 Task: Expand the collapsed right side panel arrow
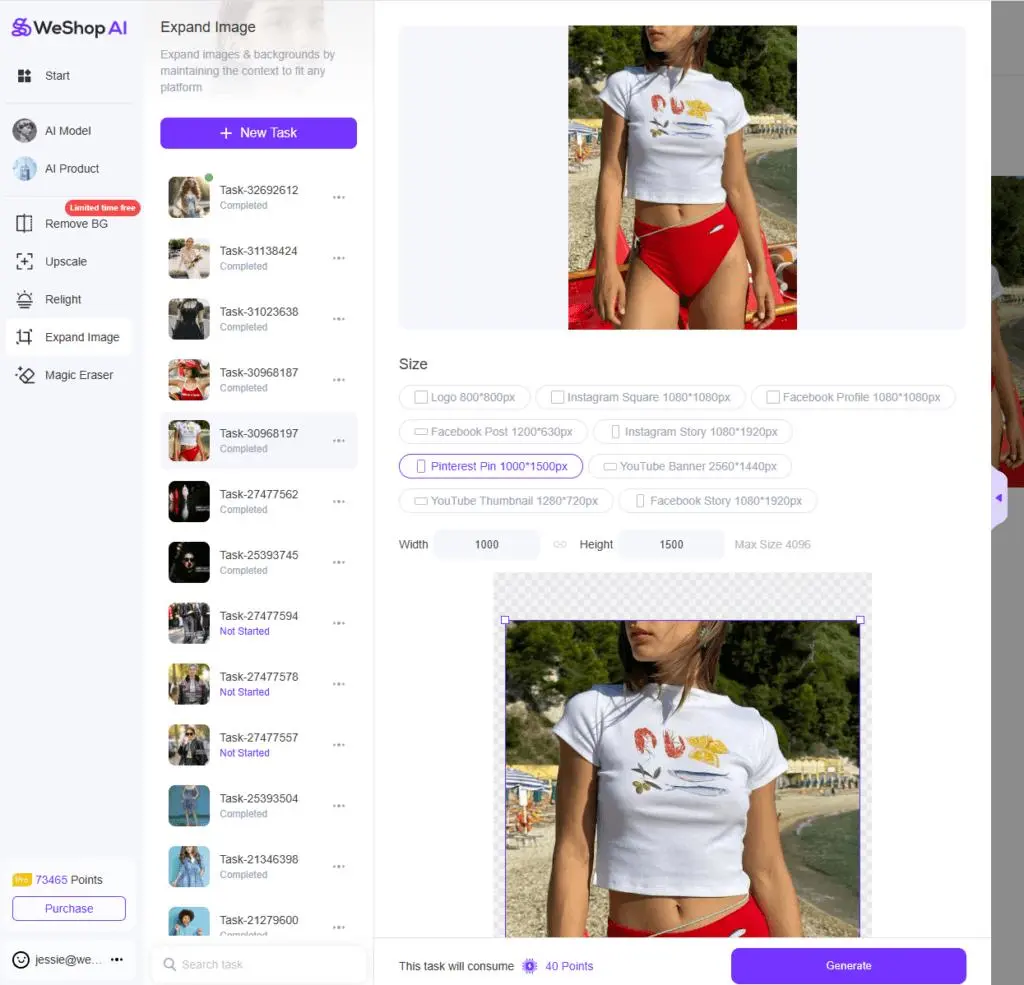pyautogui.click(x=999, y=498)
